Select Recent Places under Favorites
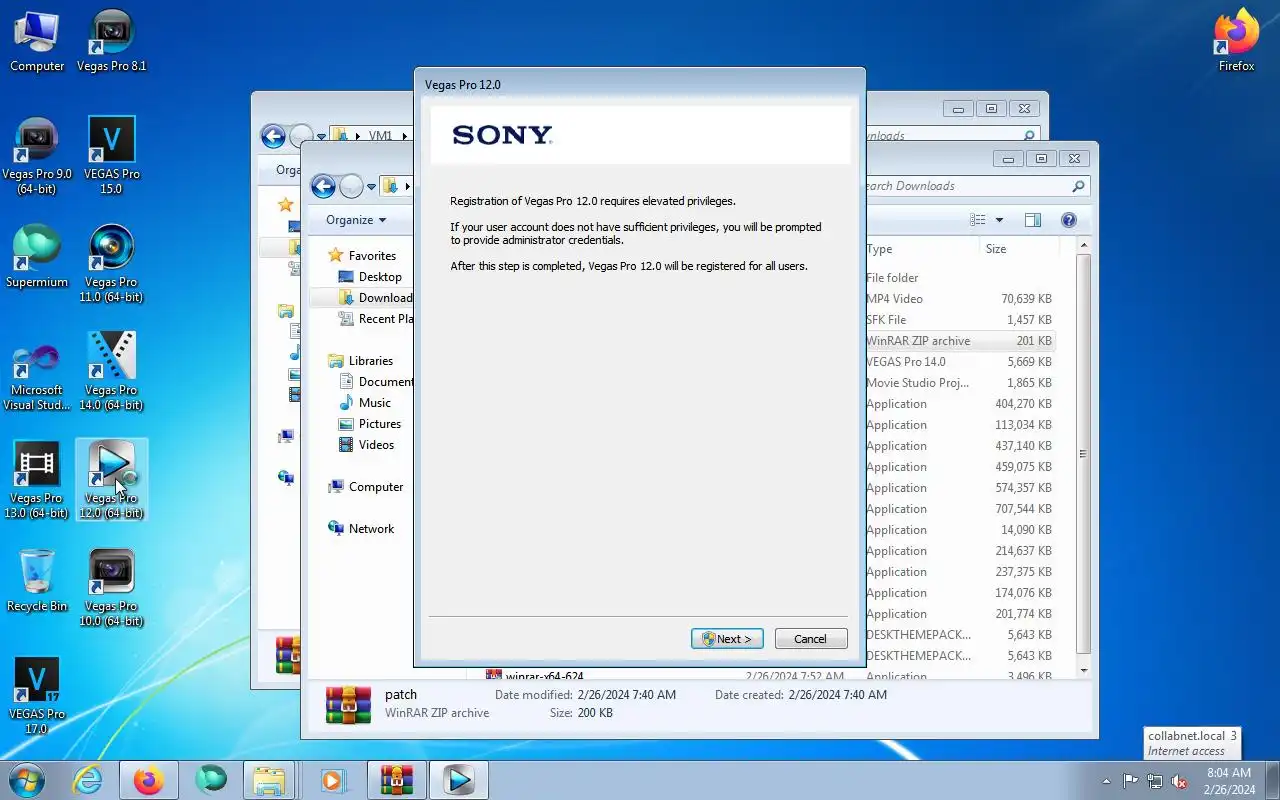Image resolution: width=1280 pixels, height=800 pixels. [376, 319]
